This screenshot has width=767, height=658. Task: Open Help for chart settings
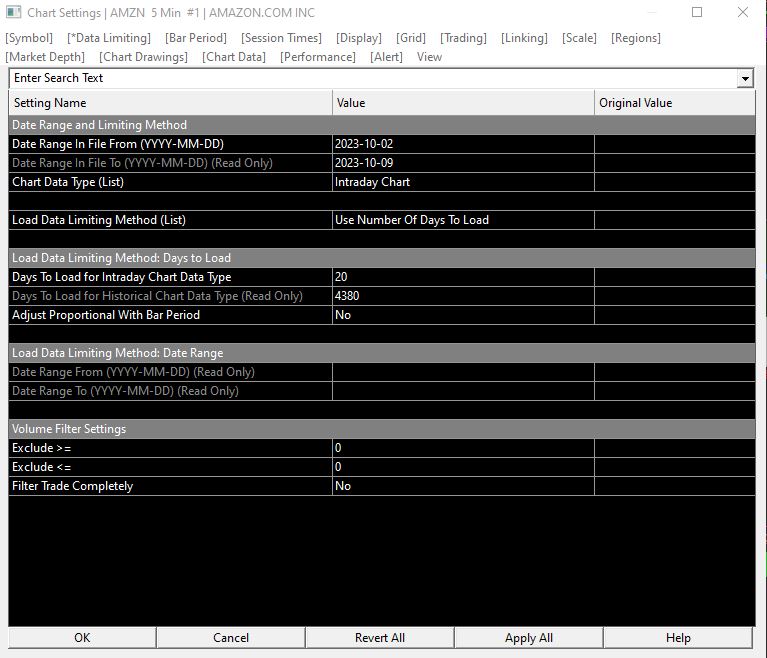pos(678,638)
